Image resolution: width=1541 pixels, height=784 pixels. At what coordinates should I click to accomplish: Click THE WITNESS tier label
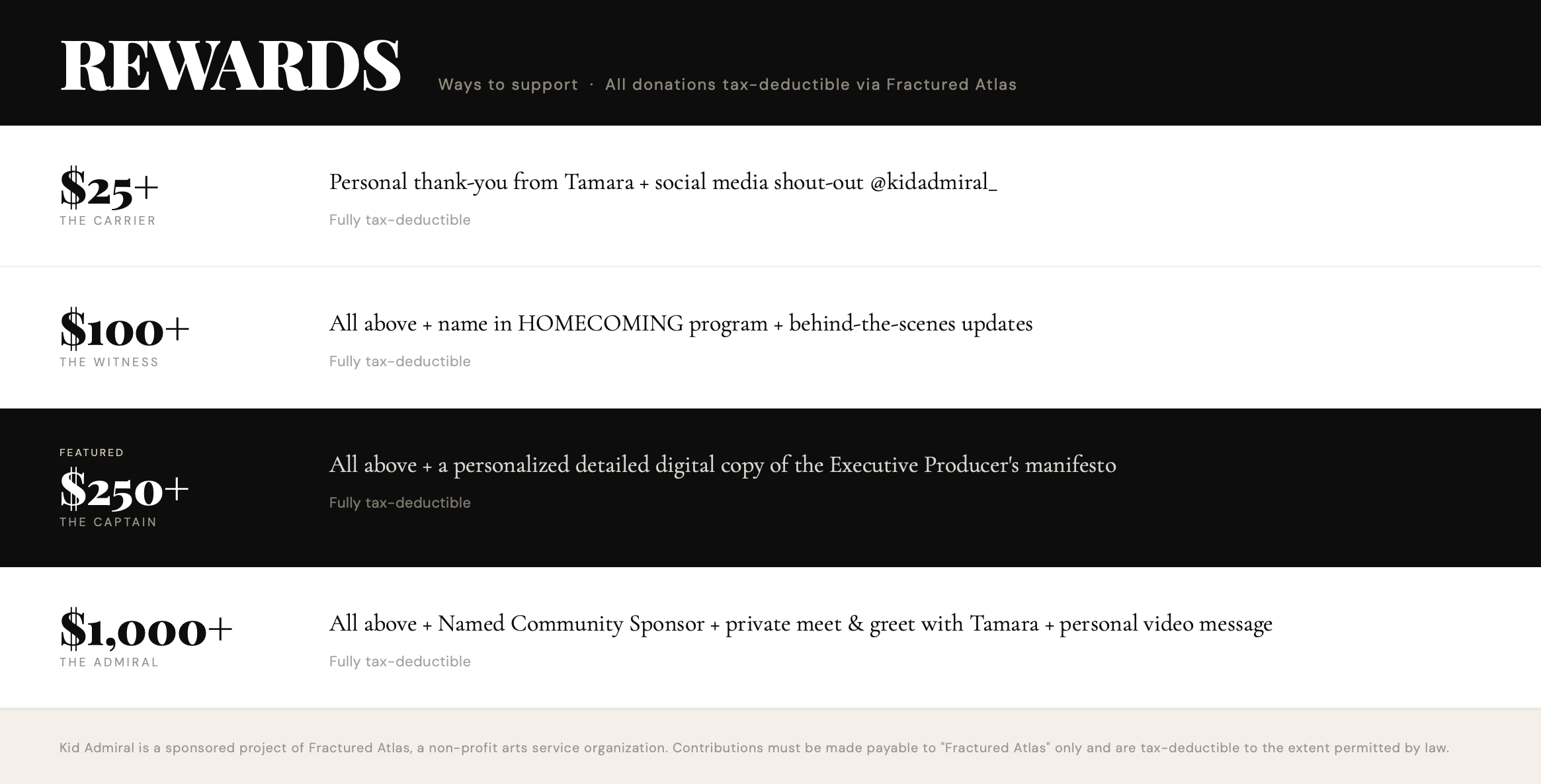coord(109,362)
